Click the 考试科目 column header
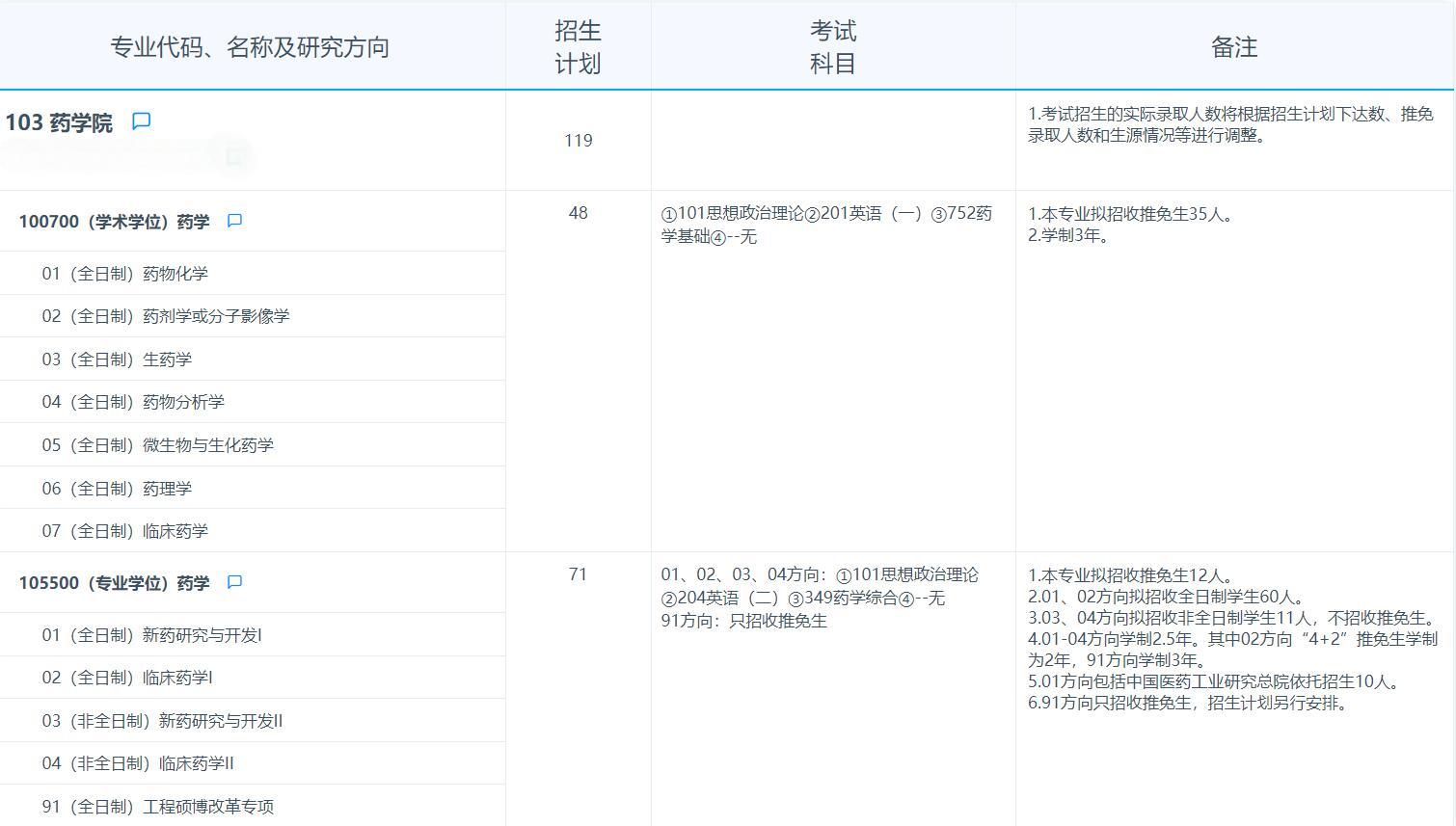The image size is (1456, 826). click(x=831, y=45)
